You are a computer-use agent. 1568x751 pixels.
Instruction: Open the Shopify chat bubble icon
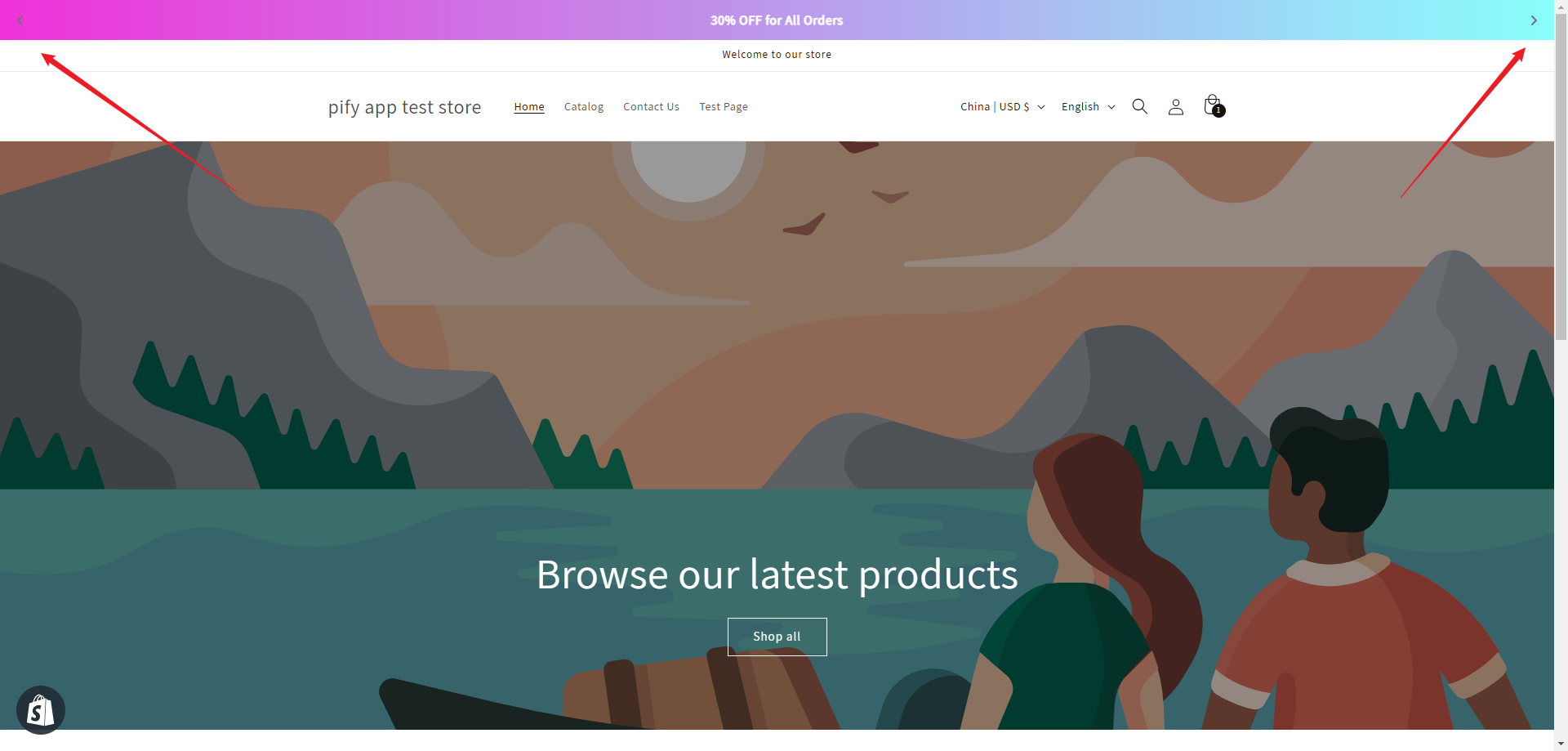click(41, 710)
